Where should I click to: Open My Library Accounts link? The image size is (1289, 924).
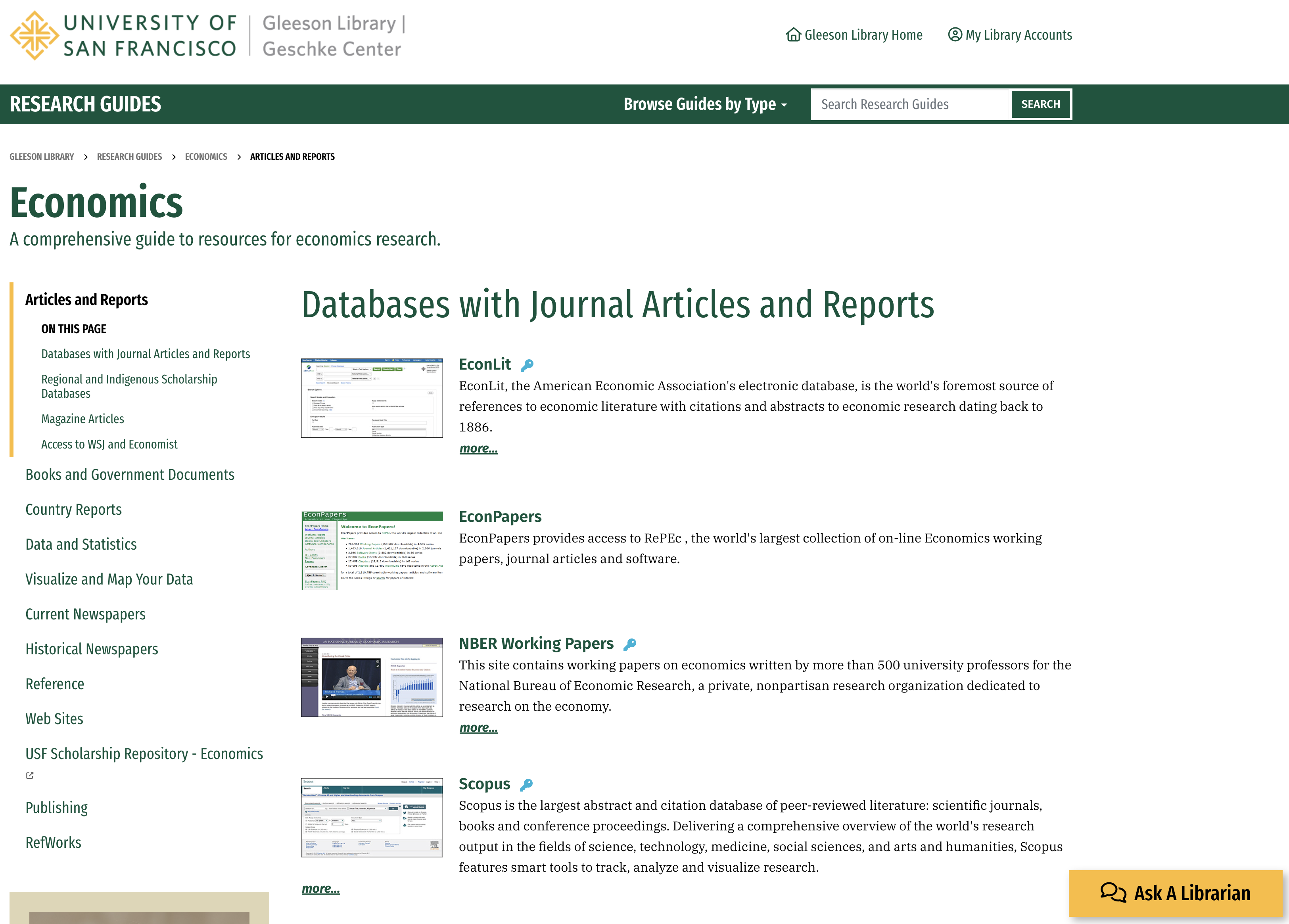[1010, 35]
